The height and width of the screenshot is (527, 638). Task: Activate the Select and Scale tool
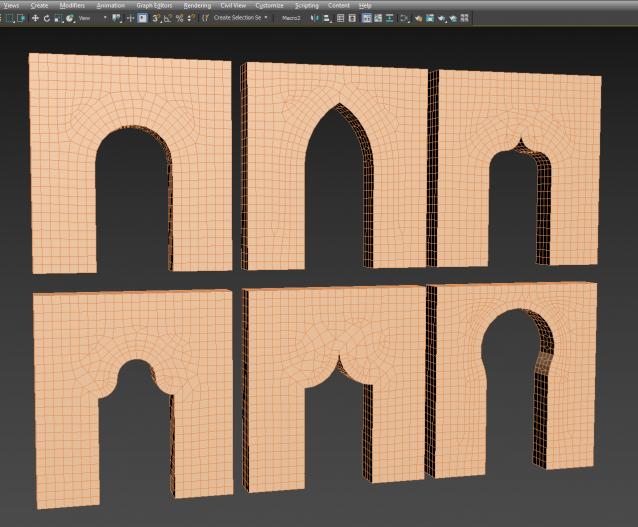(59, 18)
